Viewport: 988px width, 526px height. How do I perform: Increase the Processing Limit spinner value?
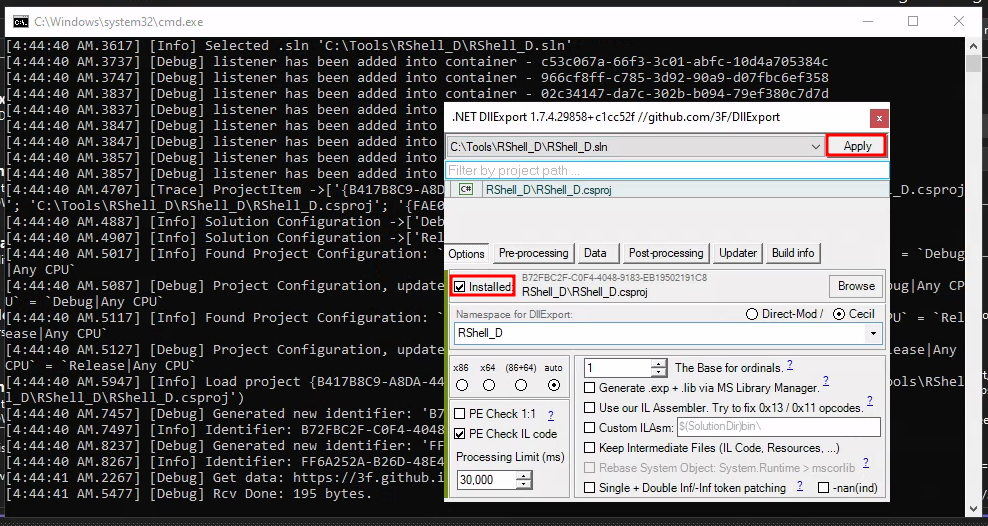tap(524, 476)
